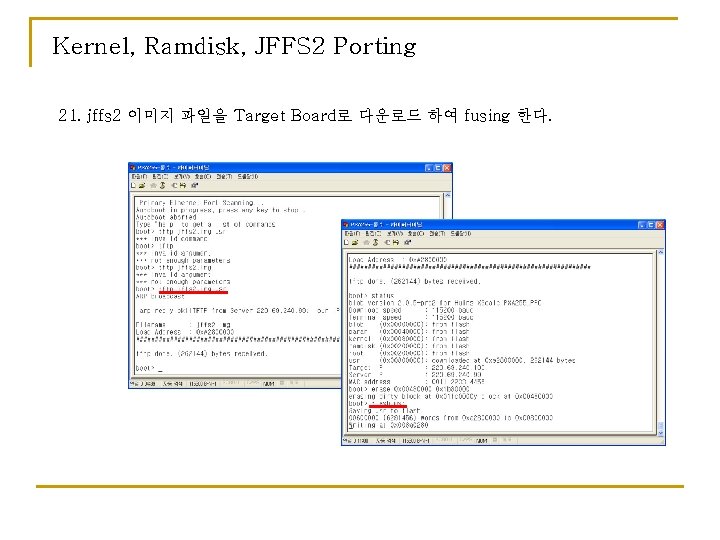720x540 pixels.
Task: Click Disconnect icon in front window toolbar
Action: pyautogui.click(x=375, y=242)
